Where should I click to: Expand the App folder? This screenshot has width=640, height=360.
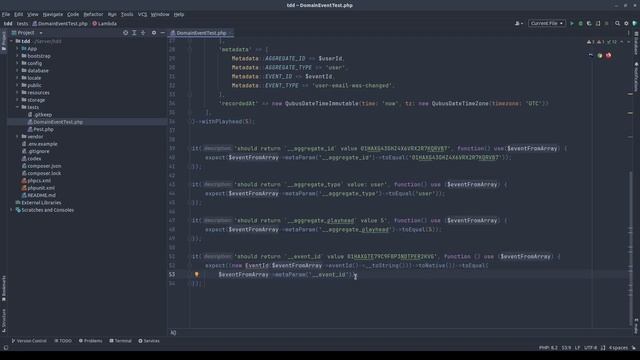(17, 49)
